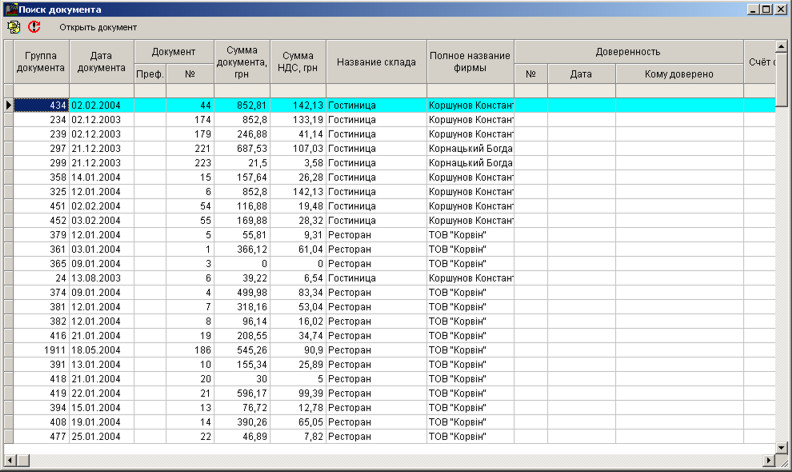
Task: Click the current row indicator arrow
Action: (x=8, y=104)
